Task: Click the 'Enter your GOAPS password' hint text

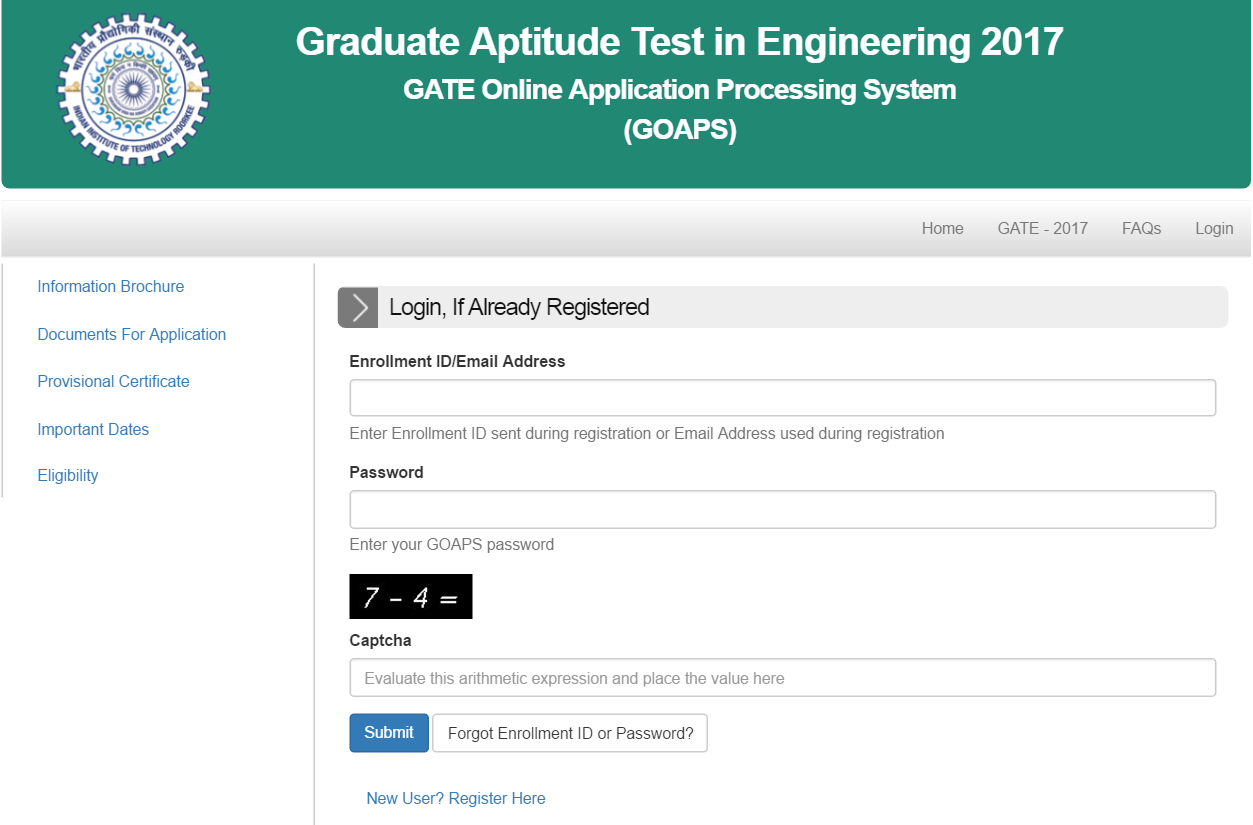Action: tap(451, 545)
